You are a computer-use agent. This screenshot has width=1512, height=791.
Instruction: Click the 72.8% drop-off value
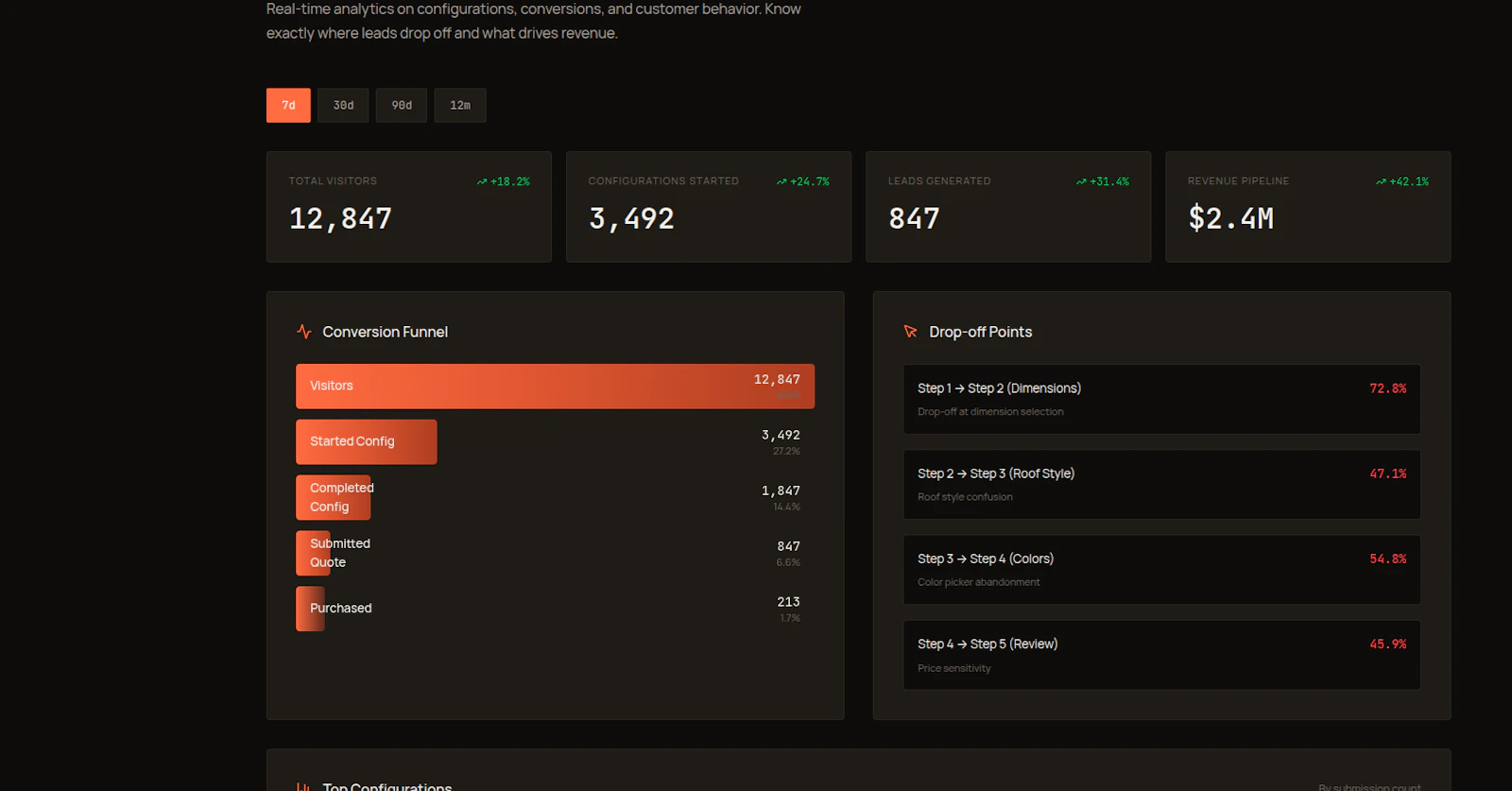pyautogui.click(x=1387, y=388)
